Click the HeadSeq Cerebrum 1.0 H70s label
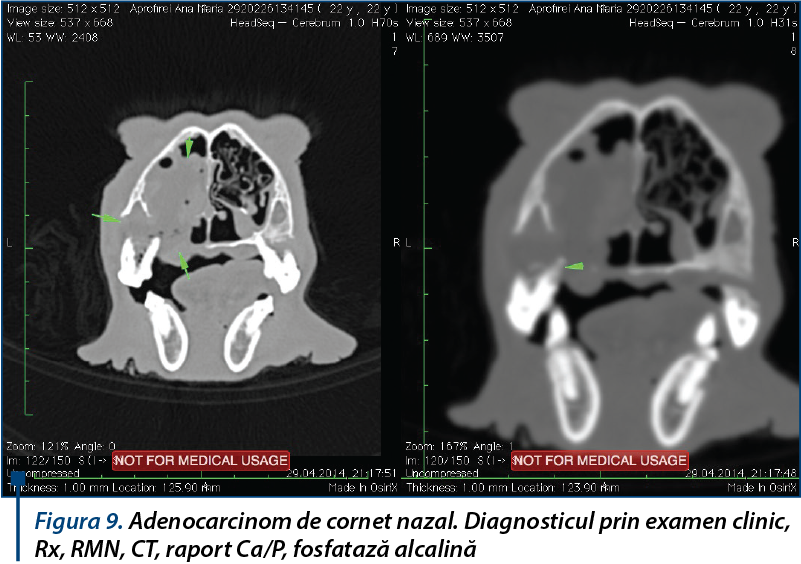 pos(314,23)
